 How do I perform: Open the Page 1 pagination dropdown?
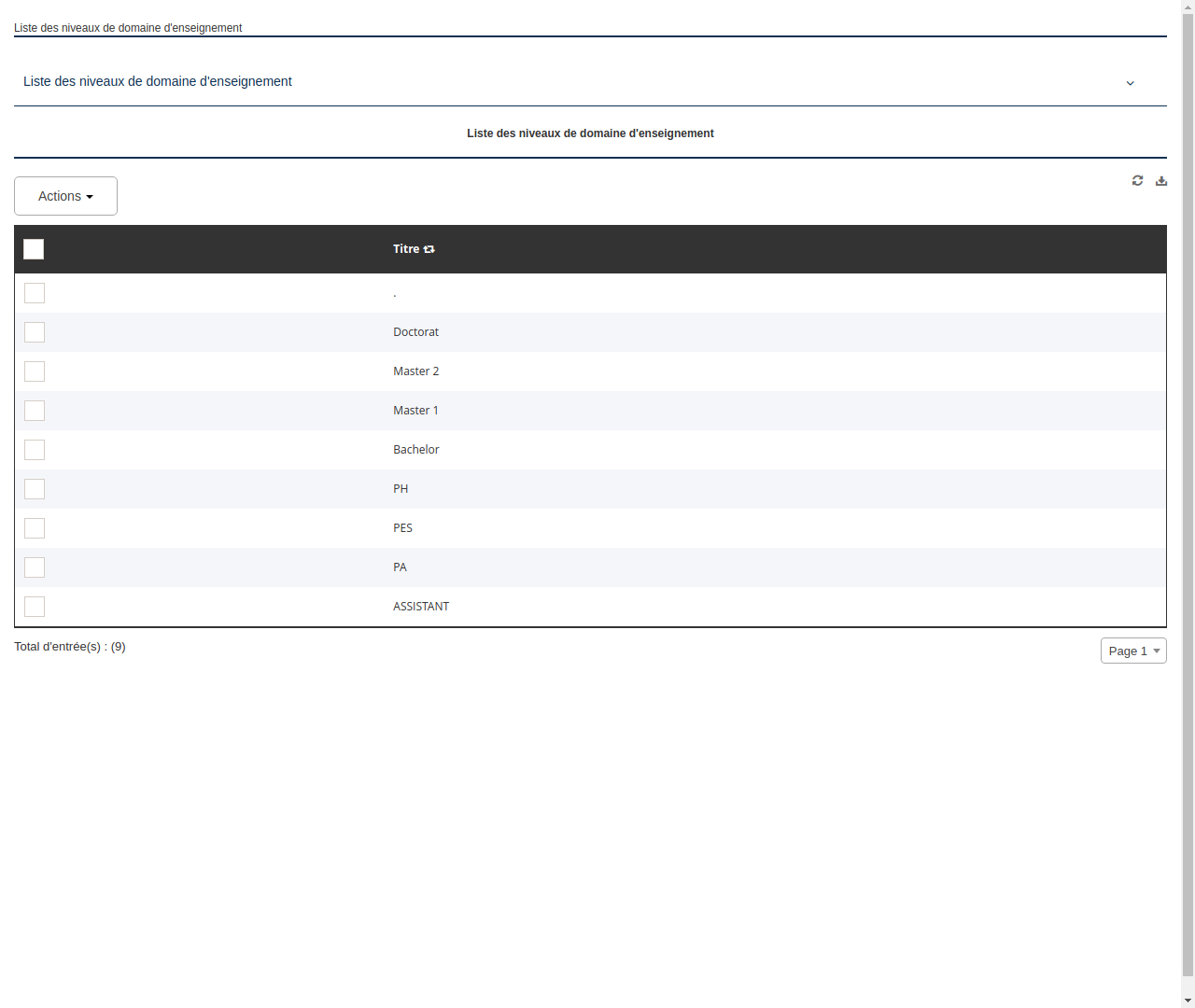tap(1132, 651)
